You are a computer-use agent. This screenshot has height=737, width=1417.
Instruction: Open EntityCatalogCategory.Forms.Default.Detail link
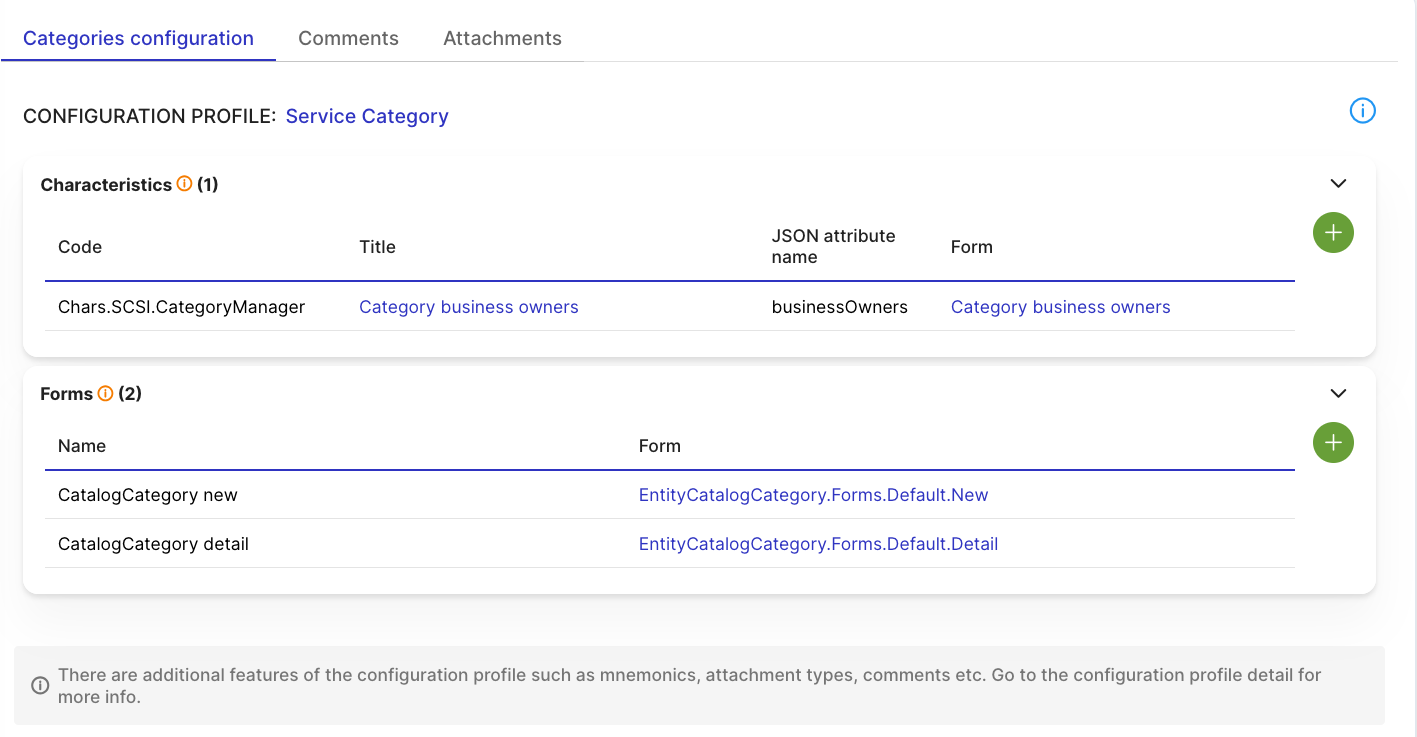point(818,544)
